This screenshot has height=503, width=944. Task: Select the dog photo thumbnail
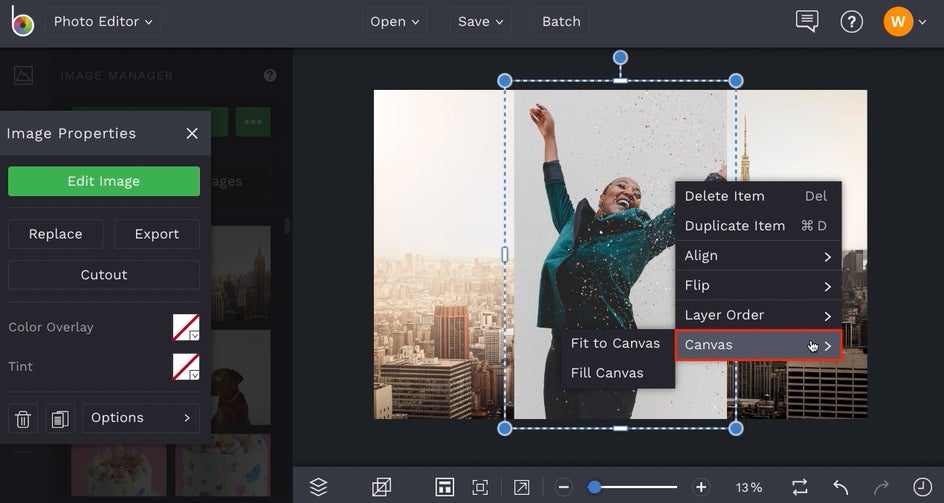[241, 378]
